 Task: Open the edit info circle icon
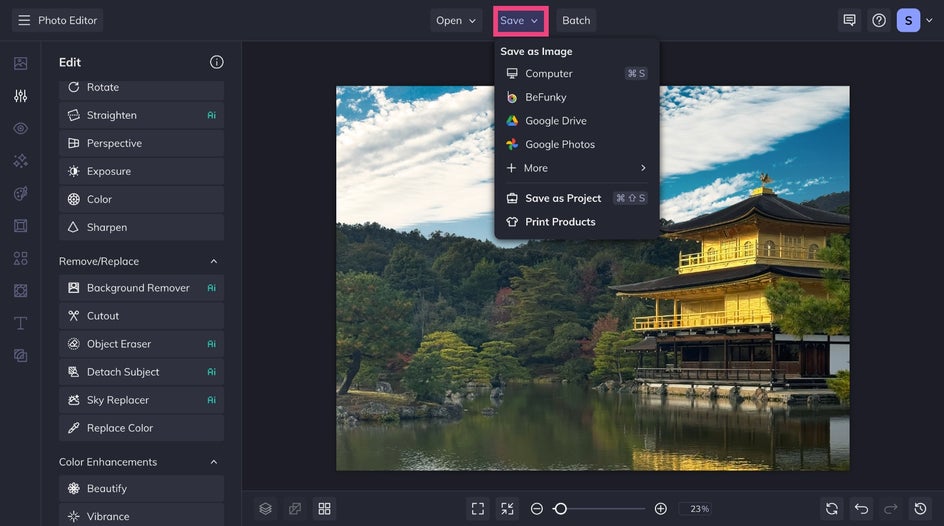coord(217,62)
